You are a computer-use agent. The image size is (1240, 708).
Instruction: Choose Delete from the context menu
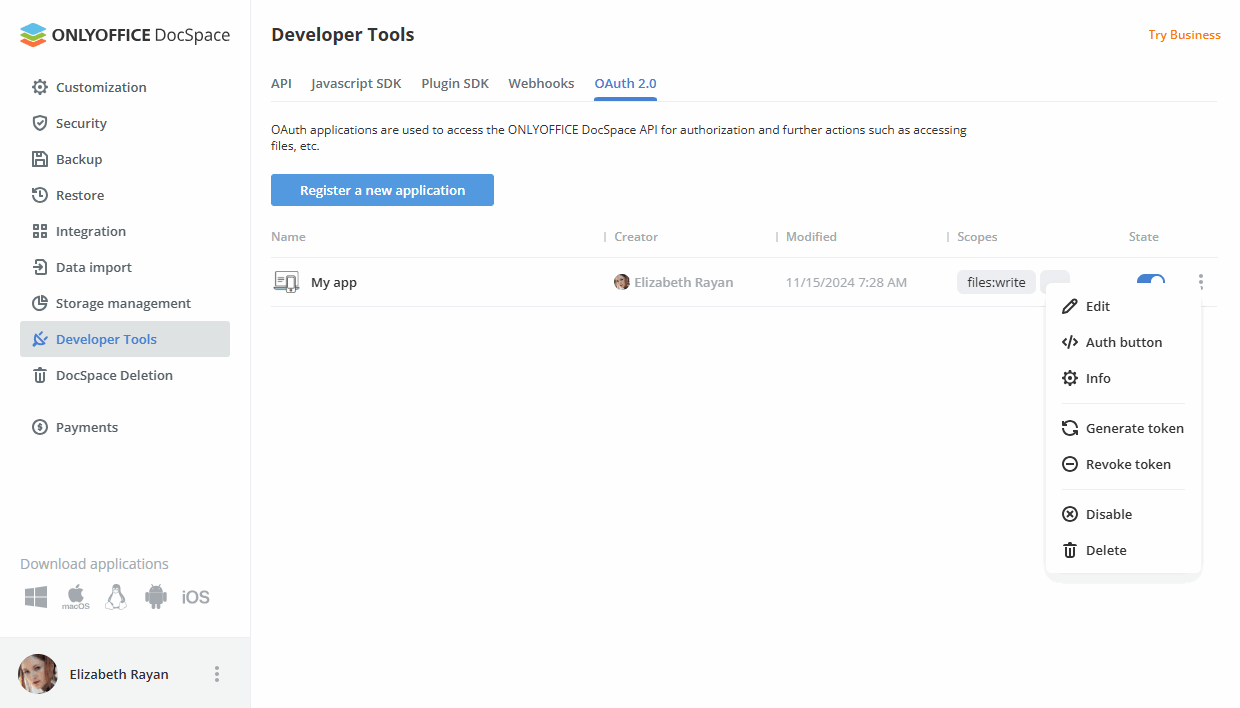(x=1123, y=550)
